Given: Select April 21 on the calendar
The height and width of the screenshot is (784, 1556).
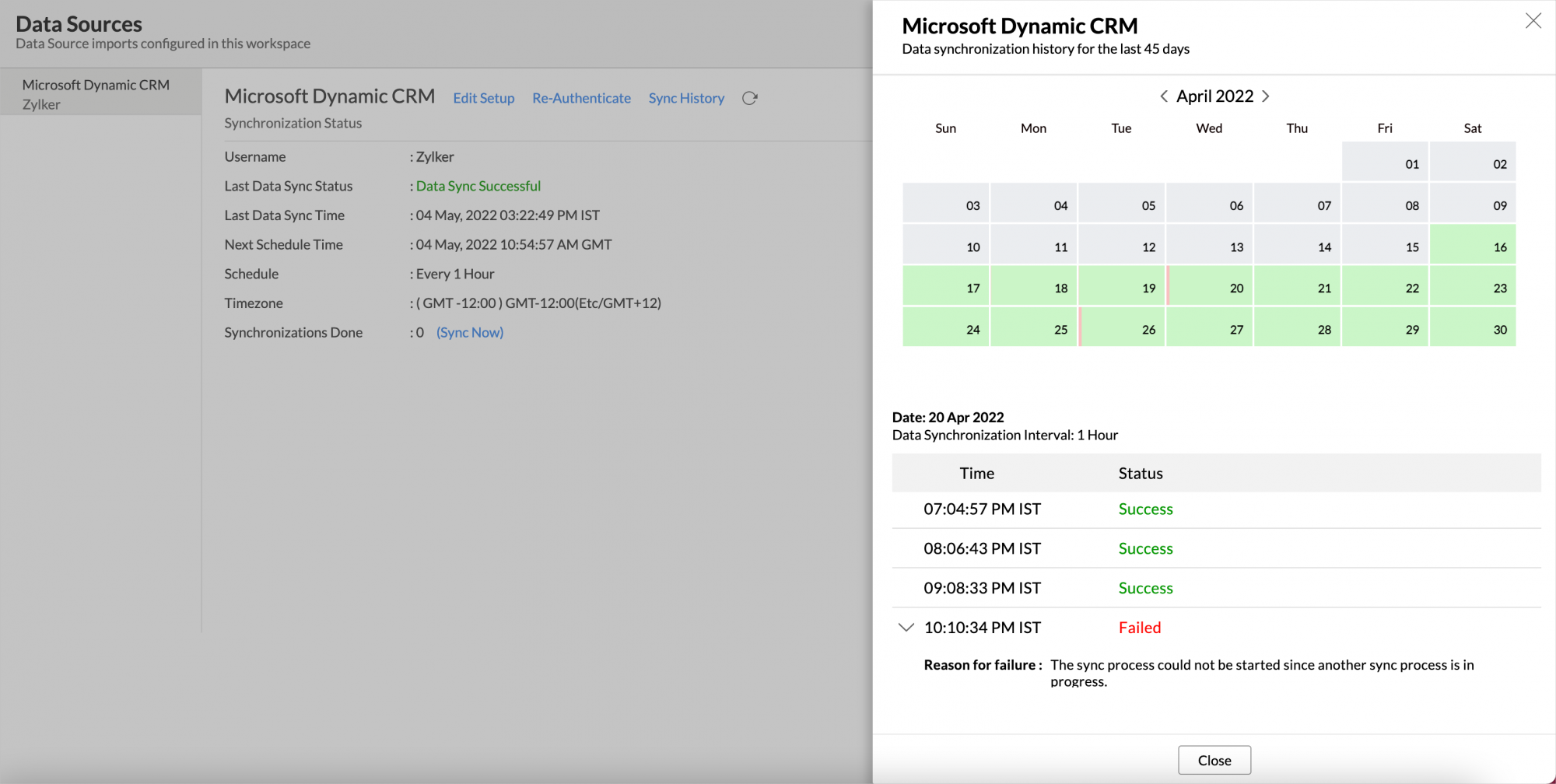Looking at the screenshot, I should coord(1297,285).
